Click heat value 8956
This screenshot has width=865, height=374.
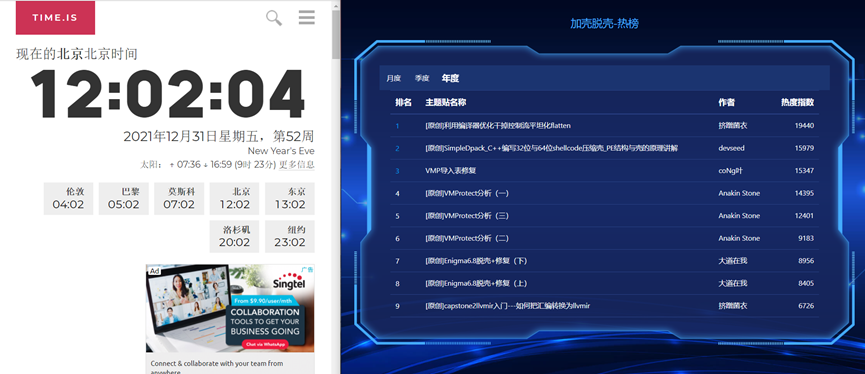806,261
